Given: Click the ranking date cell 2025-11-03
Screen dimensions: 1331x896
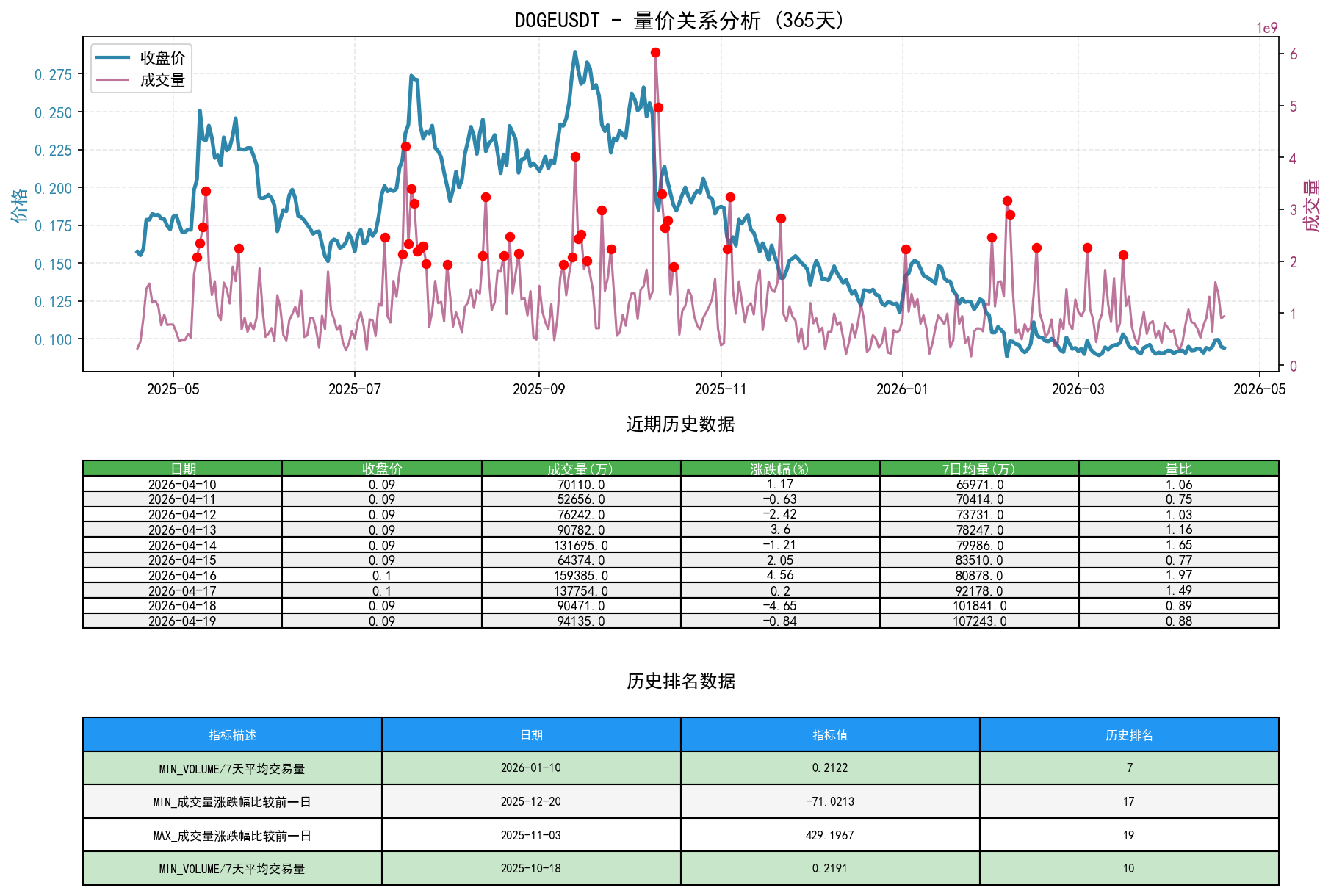Looking at the screenshot, I should [x=531, y=835].
